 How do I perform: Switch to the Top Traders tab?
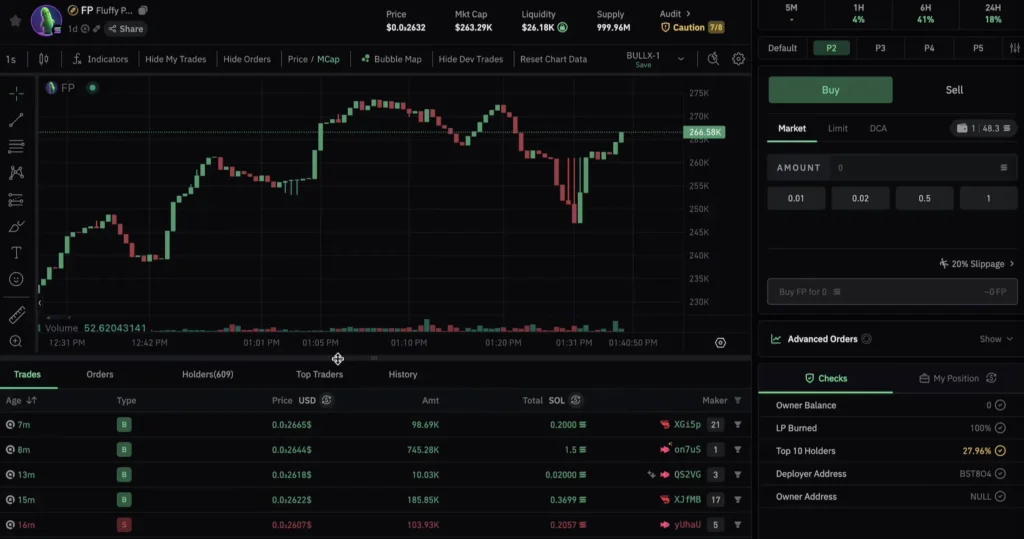(319, 374)
